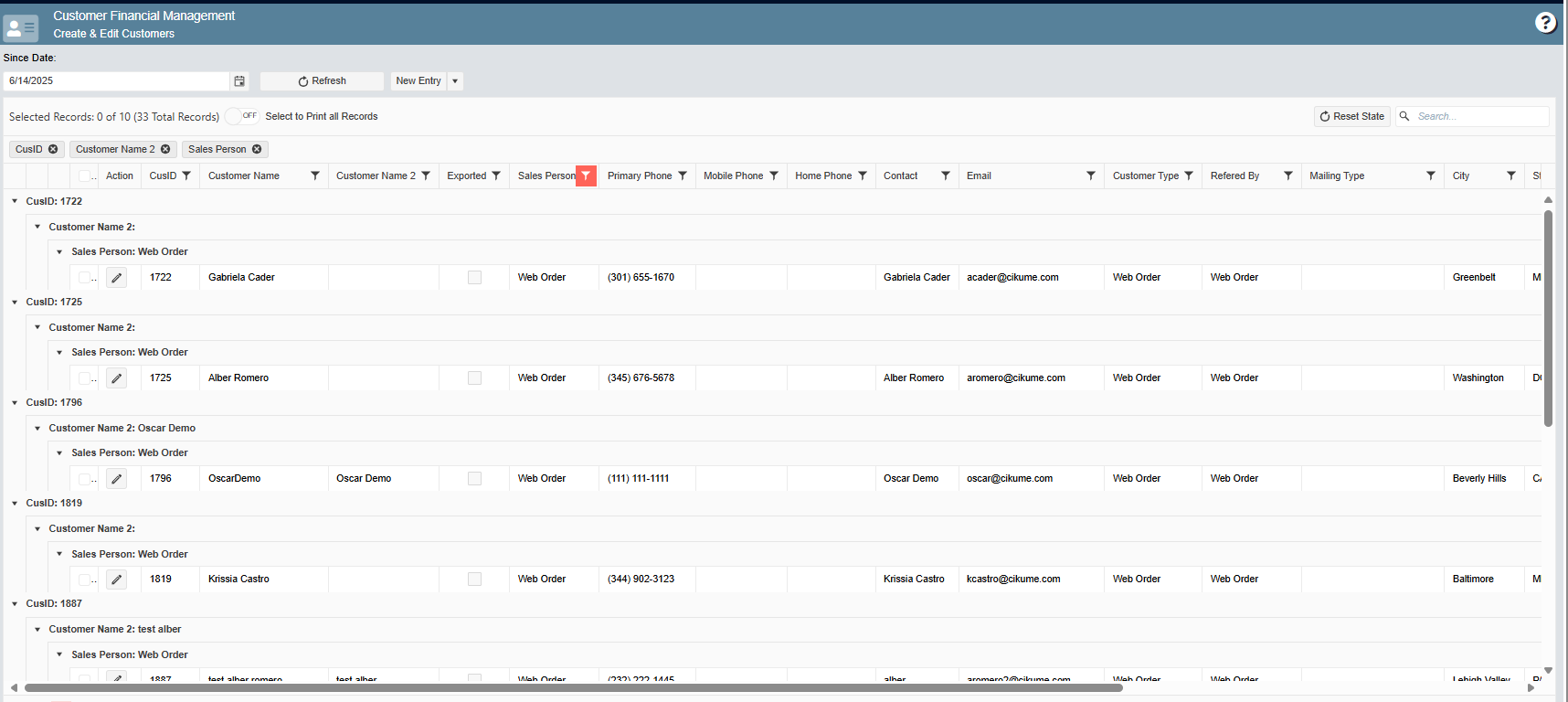This screenshot has height=702, width=1568.
Task: Open the New Entry dropdown arrow
Action: pyautogui.click(x=455, y=81)
